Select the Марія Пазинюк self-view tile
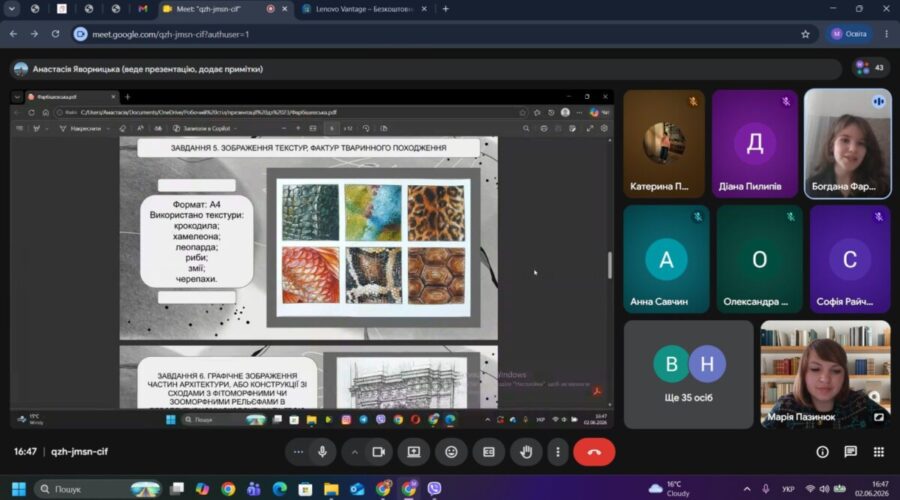The height and width of the screenshot is (500, 900). coord(825,374)
